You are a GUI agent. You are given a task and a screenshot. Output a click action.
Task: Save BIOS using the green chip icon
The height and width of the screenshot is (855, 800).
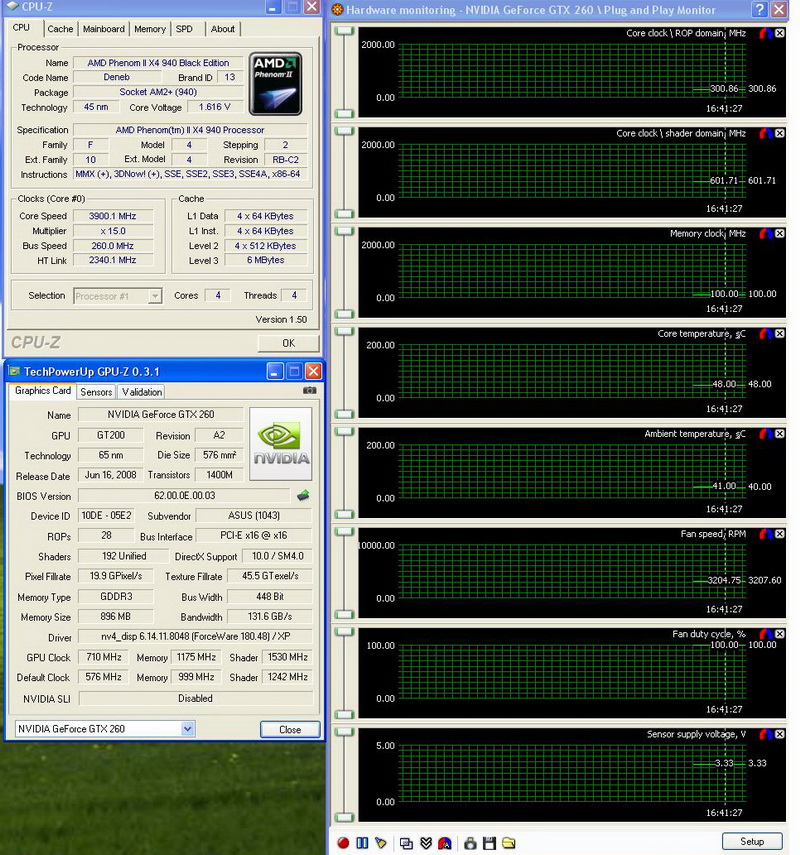point(303,495)
